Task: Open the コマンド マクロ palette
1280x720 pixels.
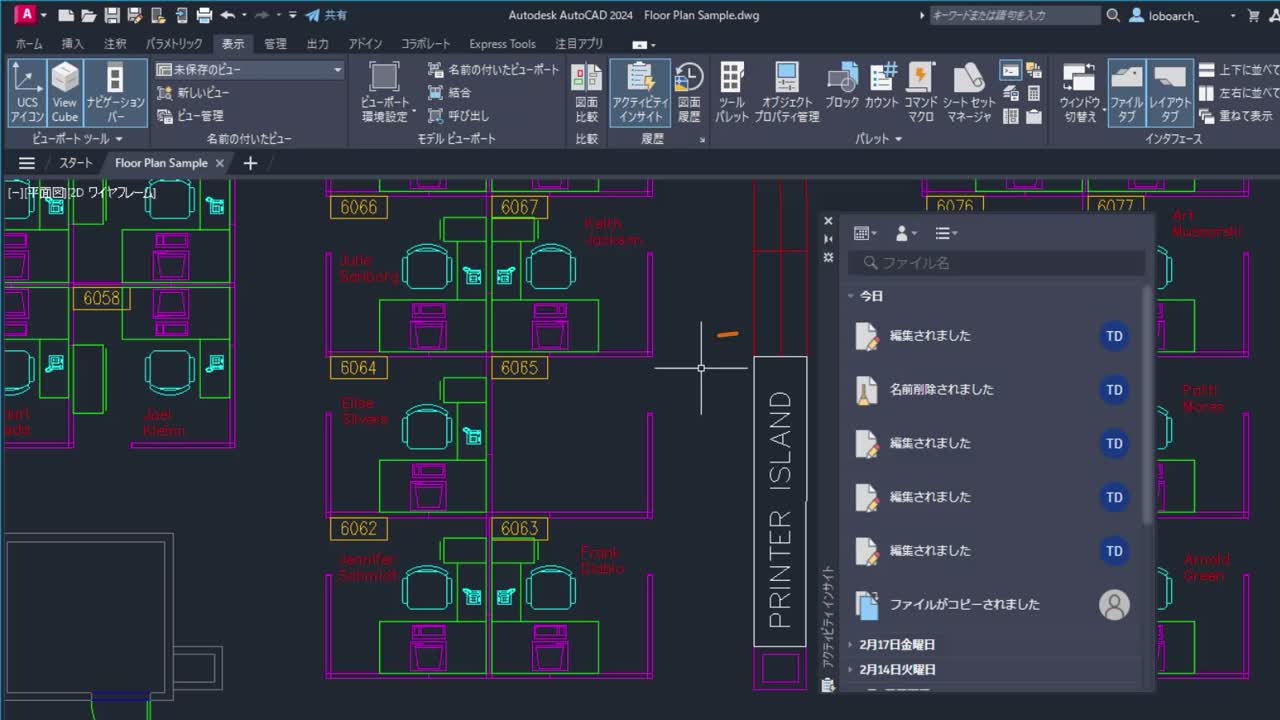Action: tap(921, 92)
